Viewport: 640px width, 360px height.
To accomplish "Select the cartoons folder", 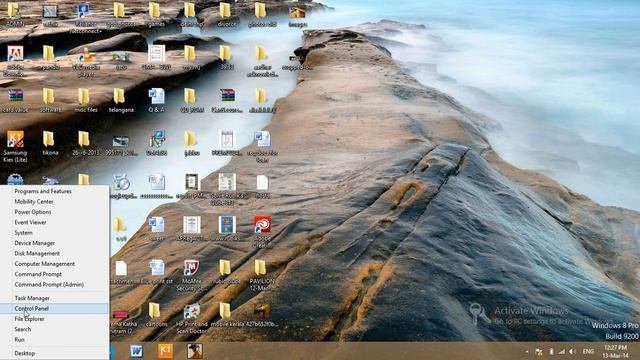I will pos(156,315).
